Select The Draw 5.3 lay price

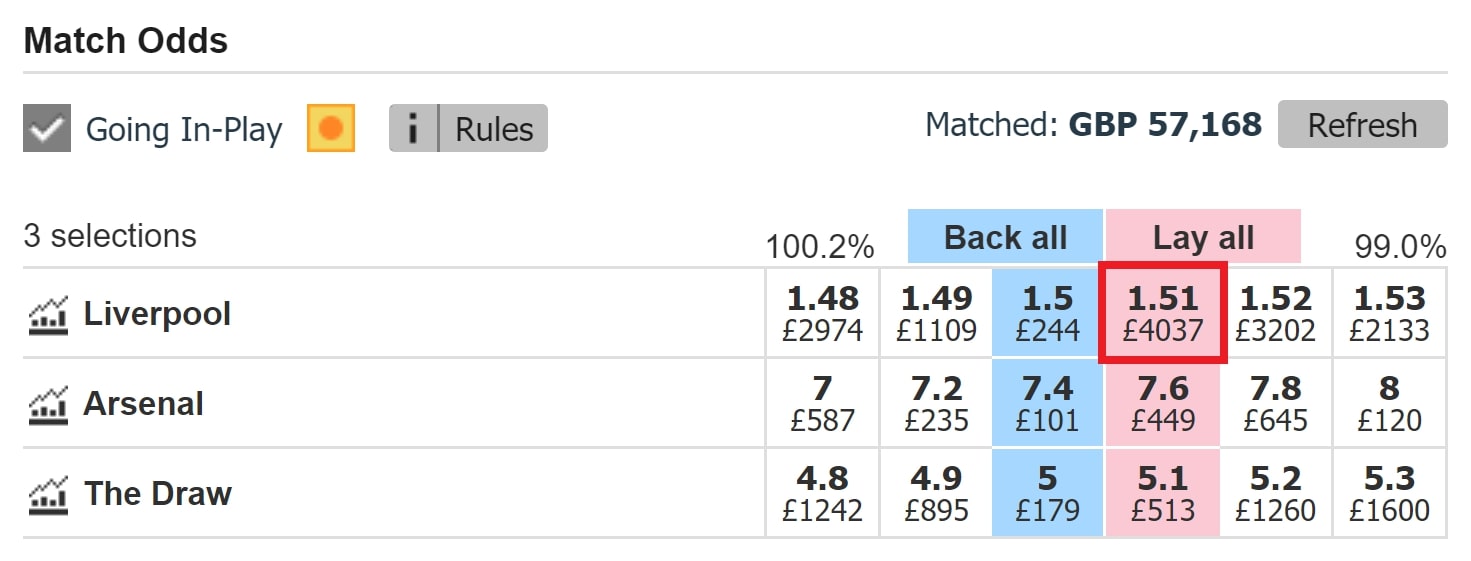coord(1389,493)
